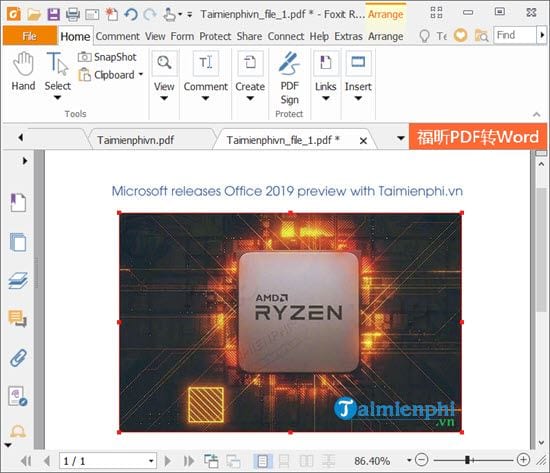The image size is (550, 473).
Task: Switch to the Taimienphivn.pdf document tab
Action: click(x=135, y=140)
